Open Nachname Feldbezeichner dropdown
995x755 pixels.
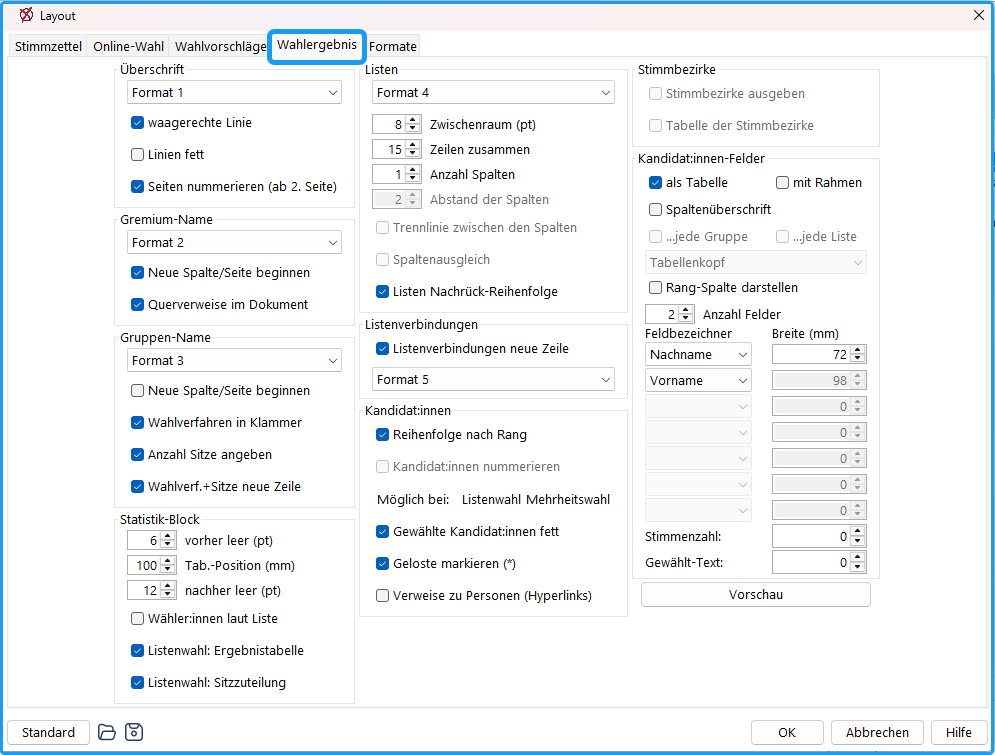coord(698,355)
